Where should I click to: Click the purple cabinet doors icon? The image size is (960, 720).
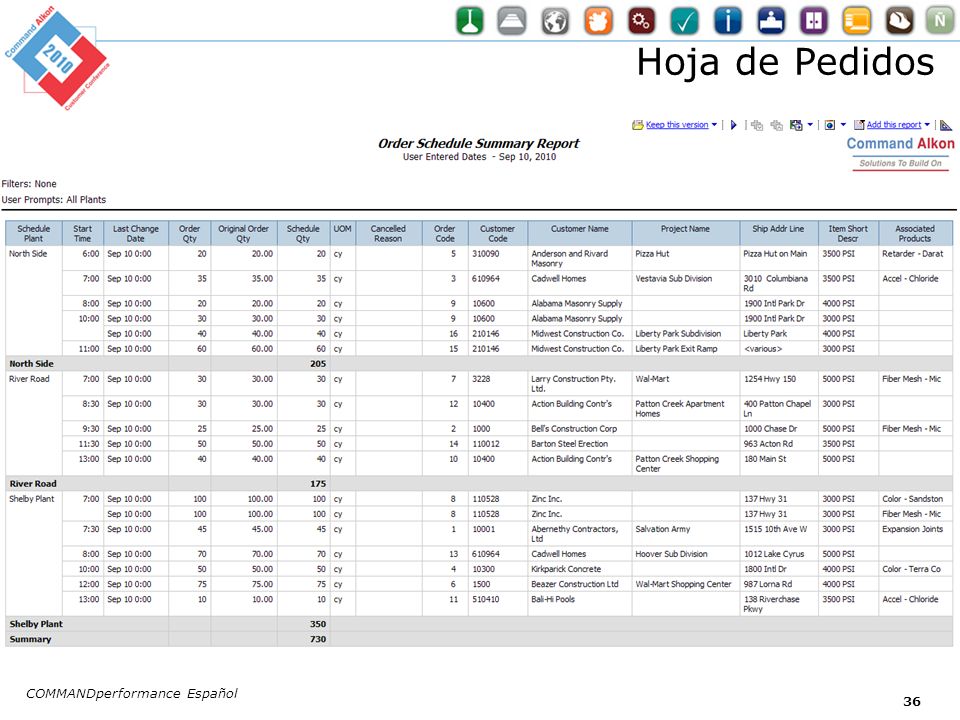(814, 21)
